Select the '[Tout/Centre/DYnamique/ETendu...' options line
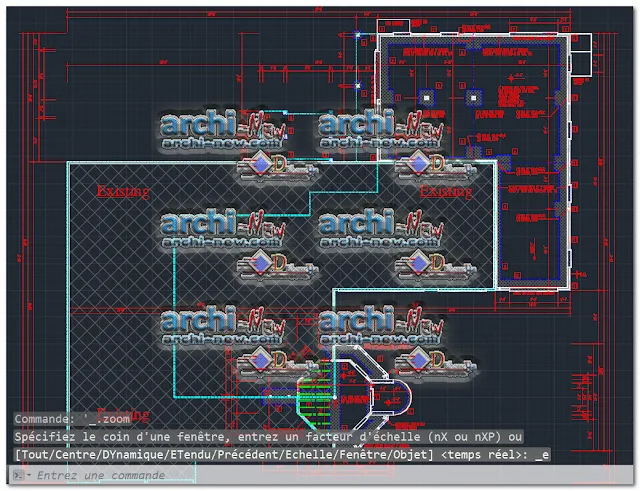The image size is (640, 491). pyautogui.click(x=282, y=455)
